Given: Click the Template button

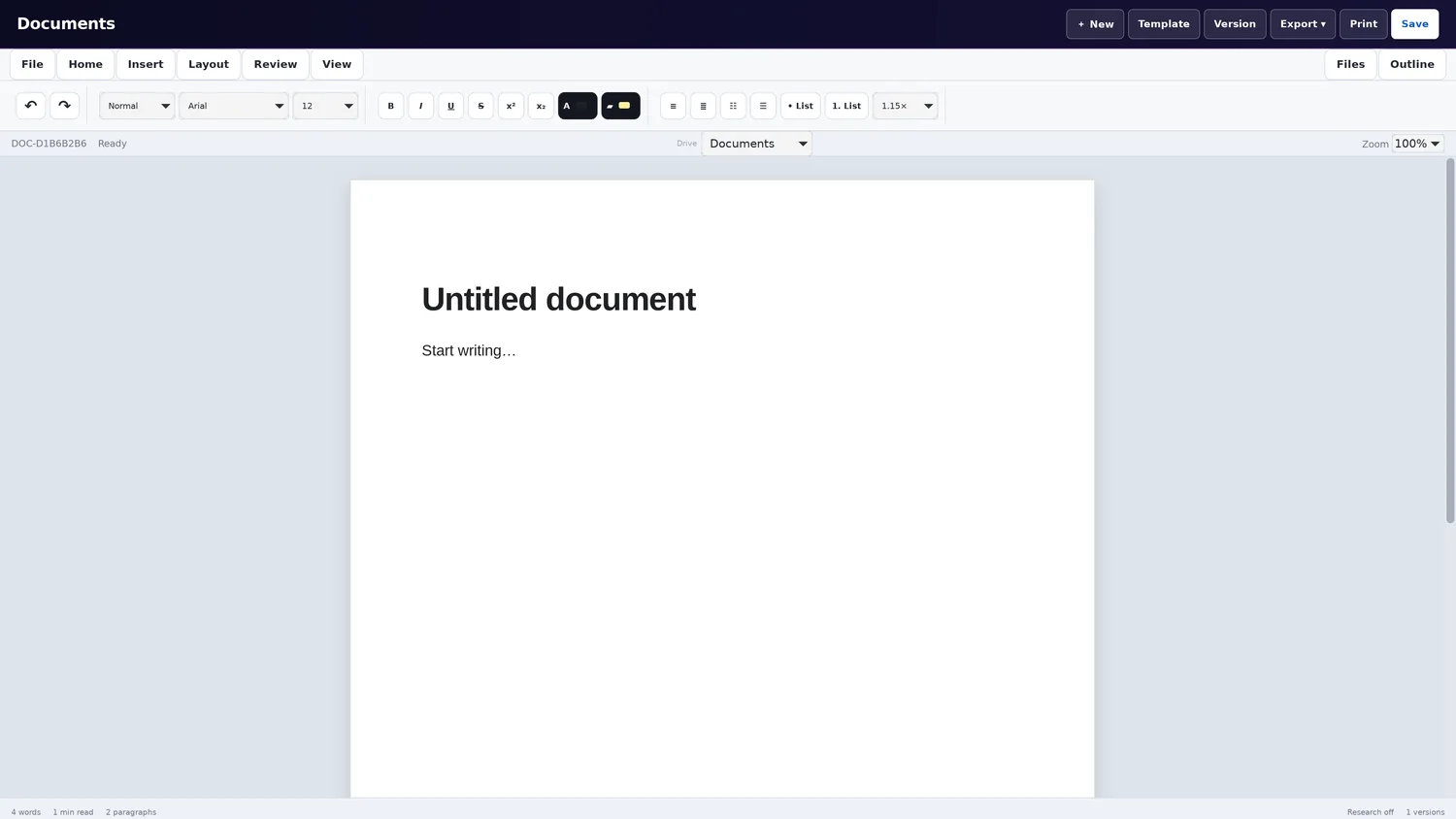Looking at the screenshot, I should [1164, 24].
